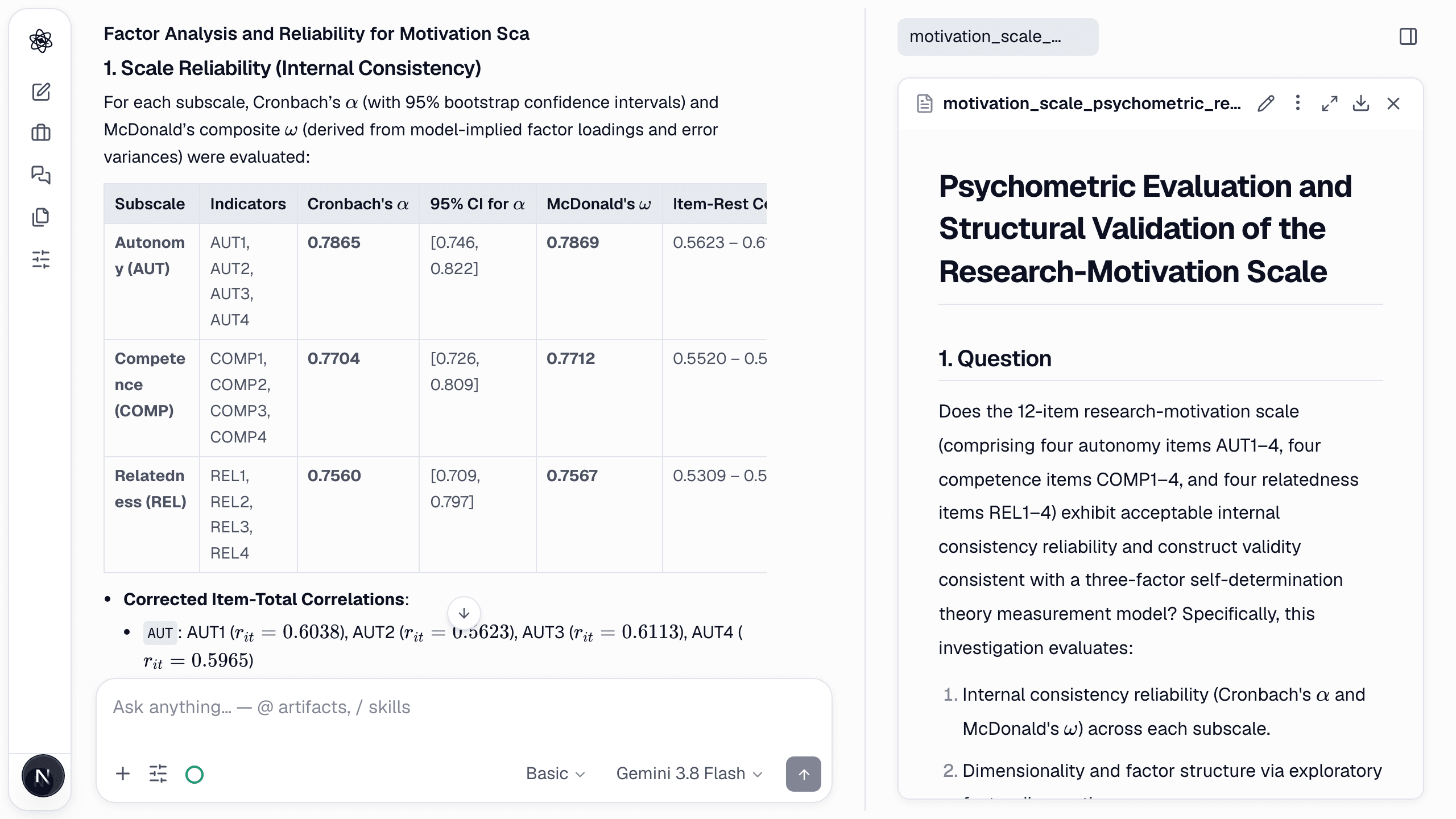Click the Indicators column header
Viewport: 1456px width, 819px height.
coord(248,204)
